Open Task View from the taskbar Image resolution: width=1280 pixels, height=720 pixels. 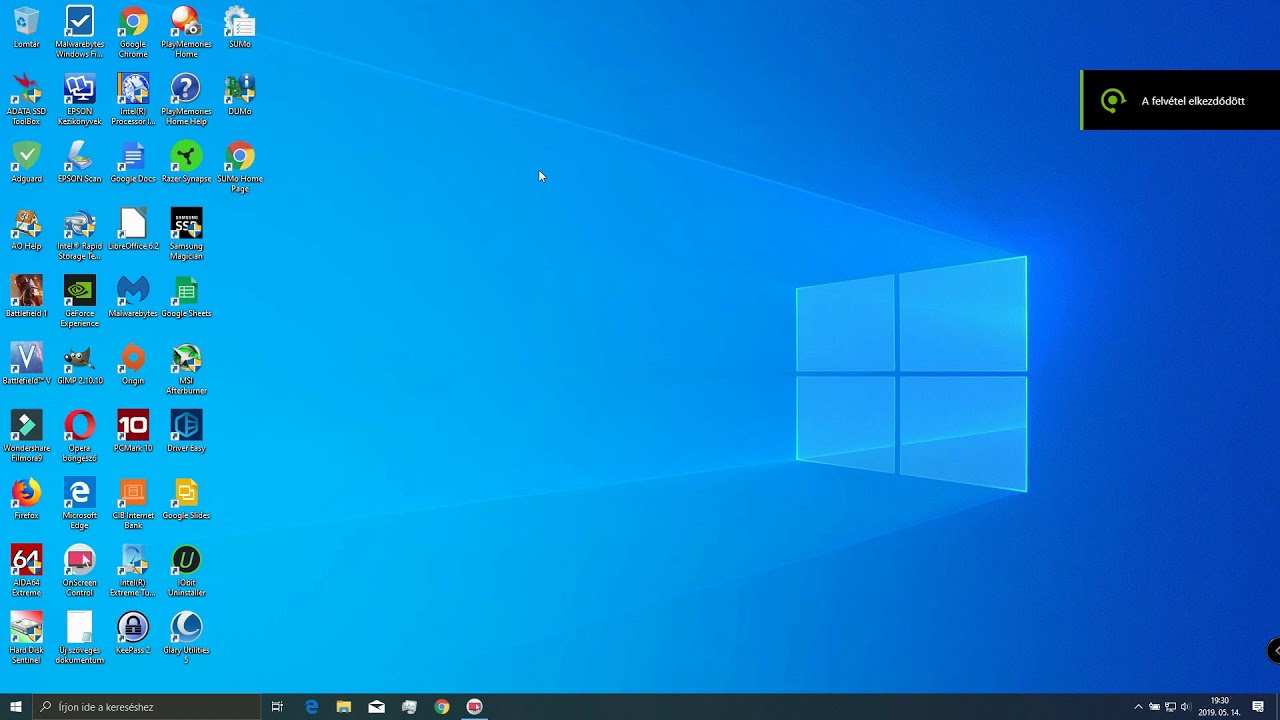coord(277,707)
